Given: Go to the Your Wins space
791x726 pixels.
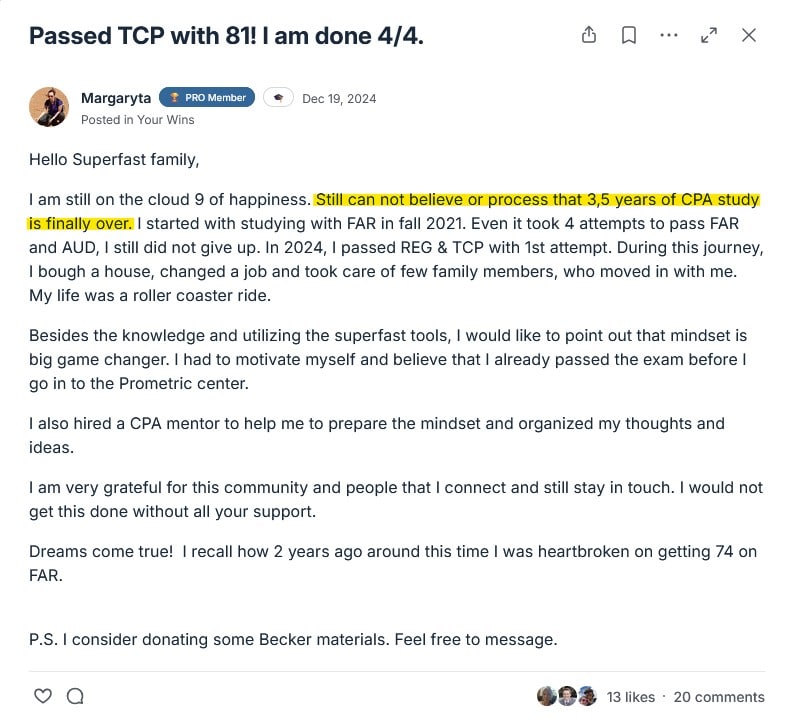Looking at the screenshot, I should click(166, 120).
